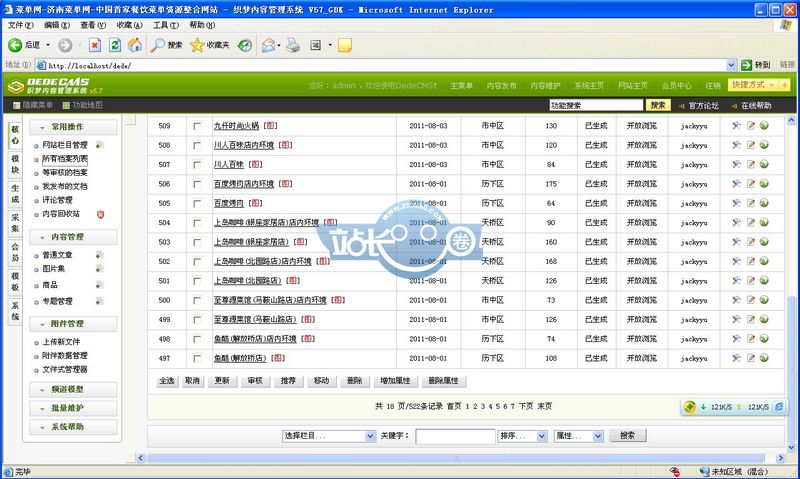Click the preview globe icon in row 509
The width and height of the screenshot is (800, 479).
pos(764,125)
